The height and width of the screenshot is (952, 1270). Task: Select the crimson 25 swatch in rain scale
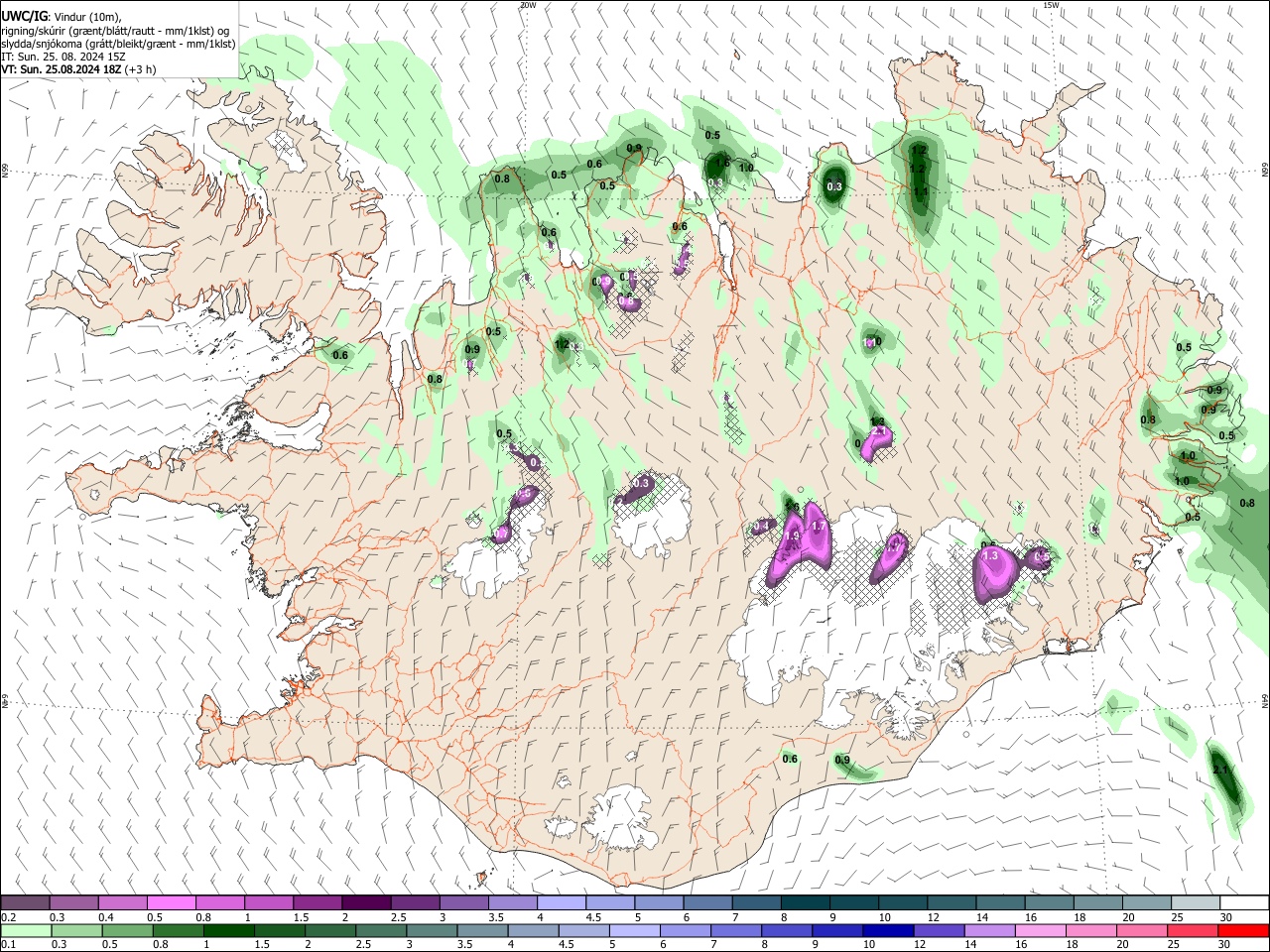[x=1194, y=930]
